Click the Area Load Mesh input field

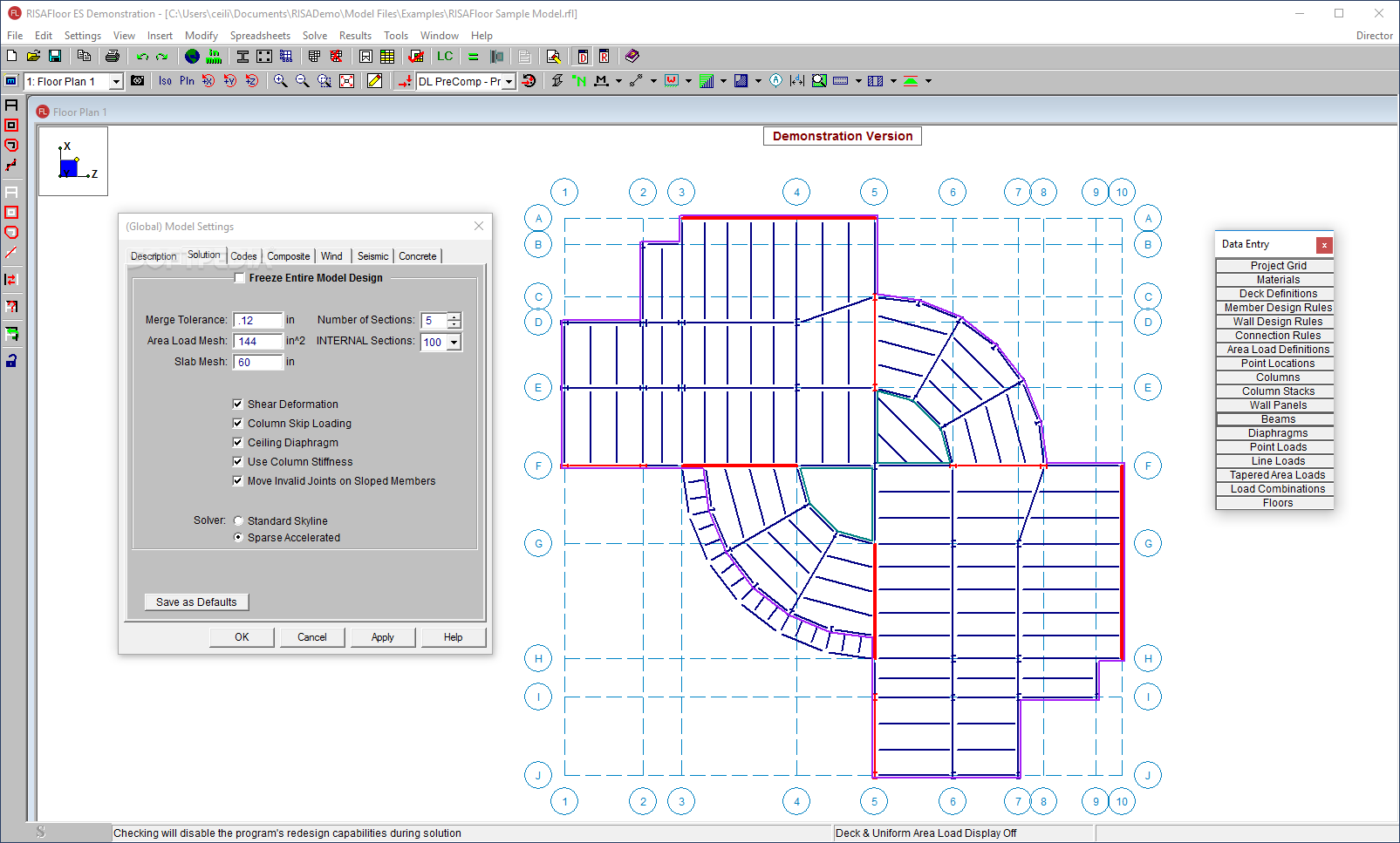tap(258, 341)
